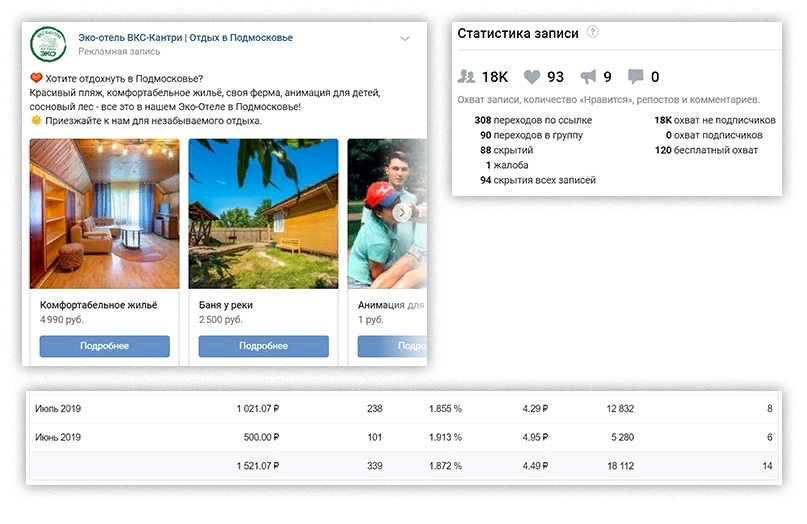This screenshot has height=524, width=807.
Task: Click the 120 бесплатный охват row
Action: pyautogui.click(x=706, y=150)
